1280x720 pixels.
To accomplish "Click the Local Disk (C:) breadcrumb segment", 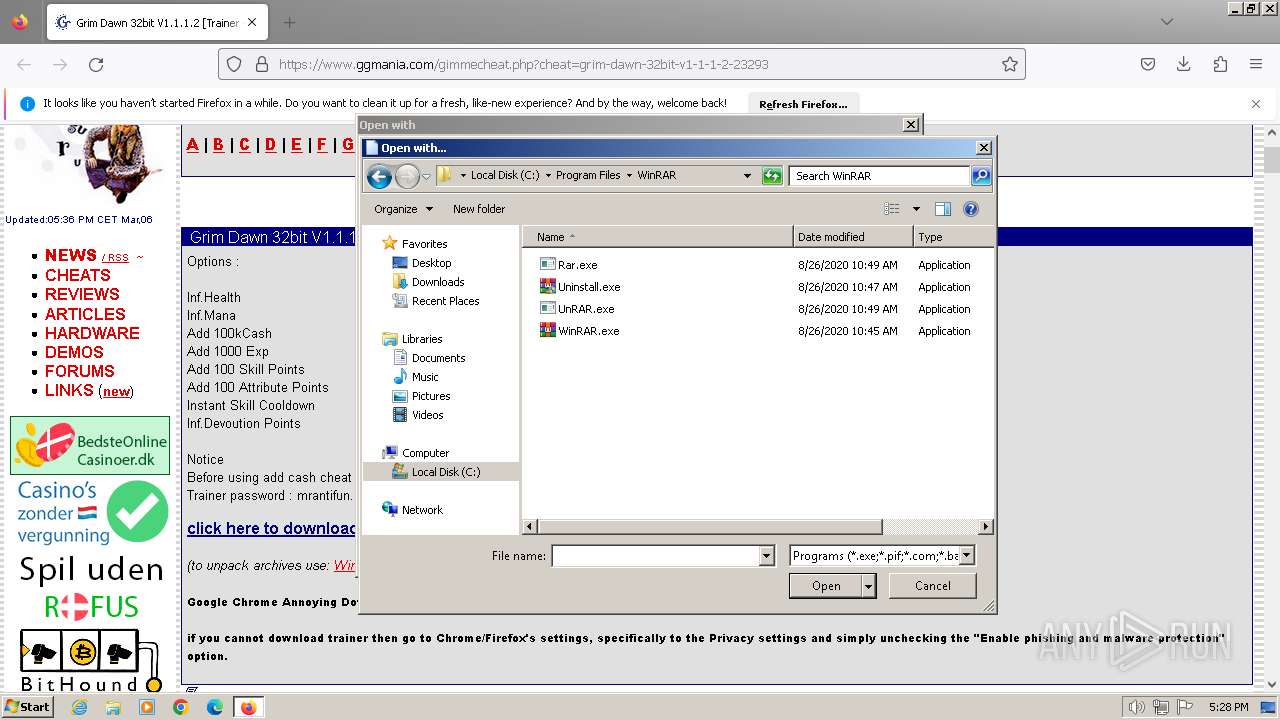I will 505,175.
